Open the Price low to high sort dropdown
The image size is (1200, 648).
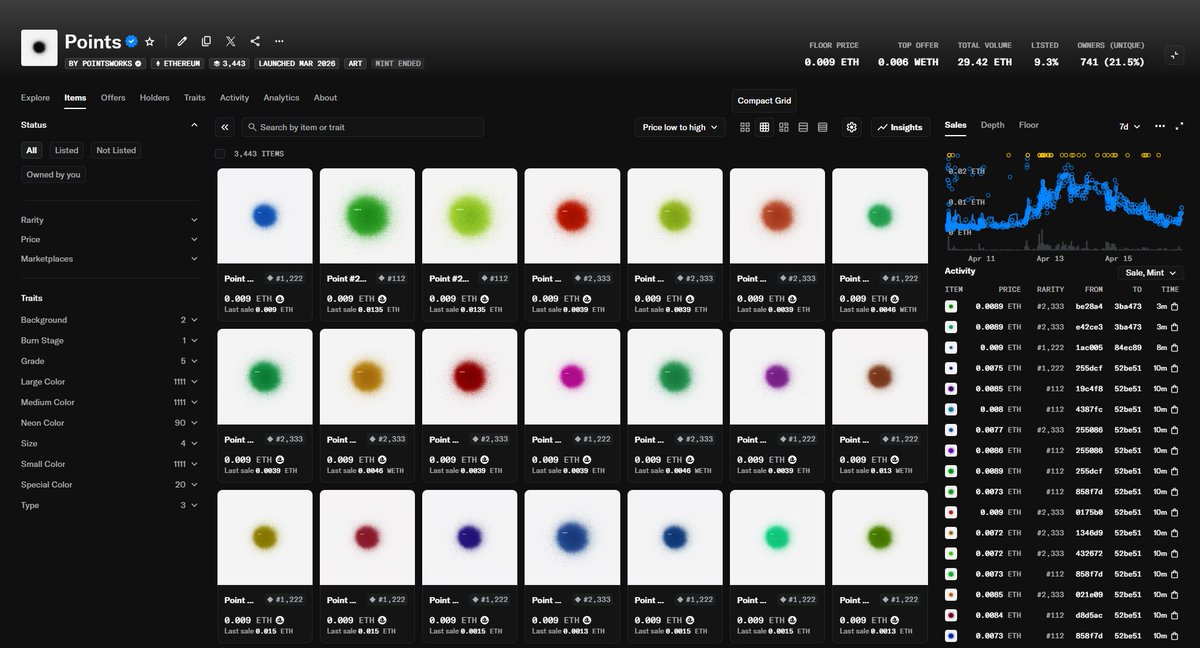point(680,127)
